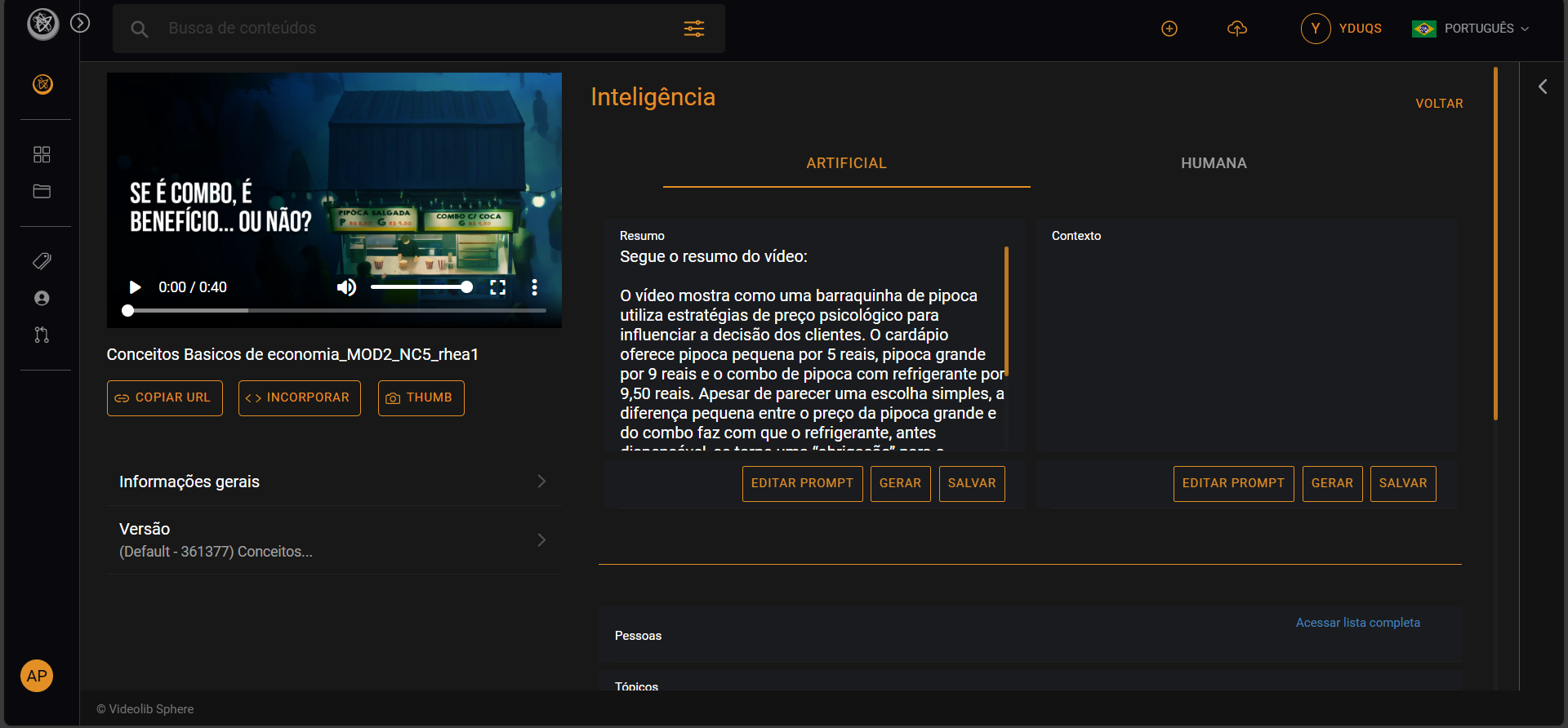This screenshot has width=1568, height=728.
Task: Expand Informações gerais section
Action: point(334,482)
